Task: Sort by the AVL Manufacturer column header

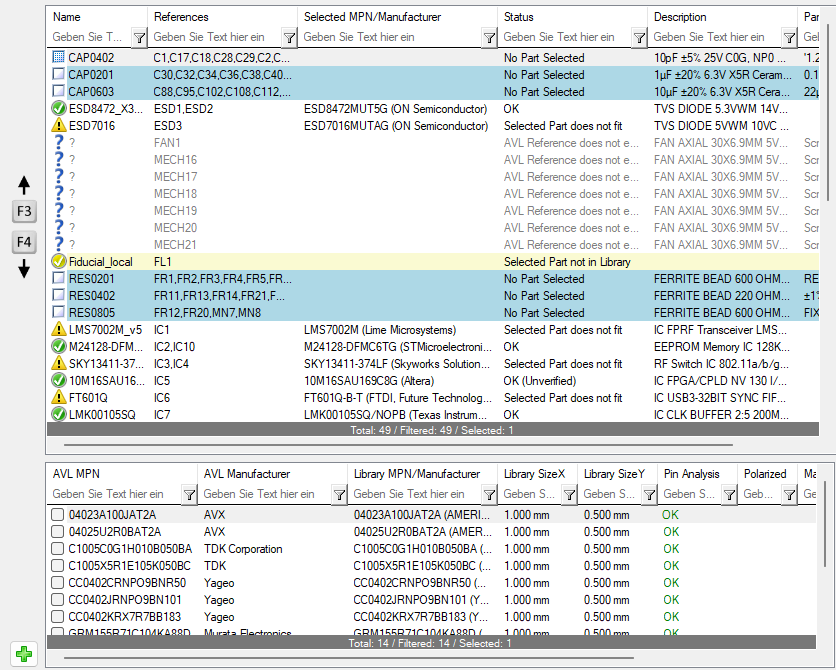Action: pos(247,474)
